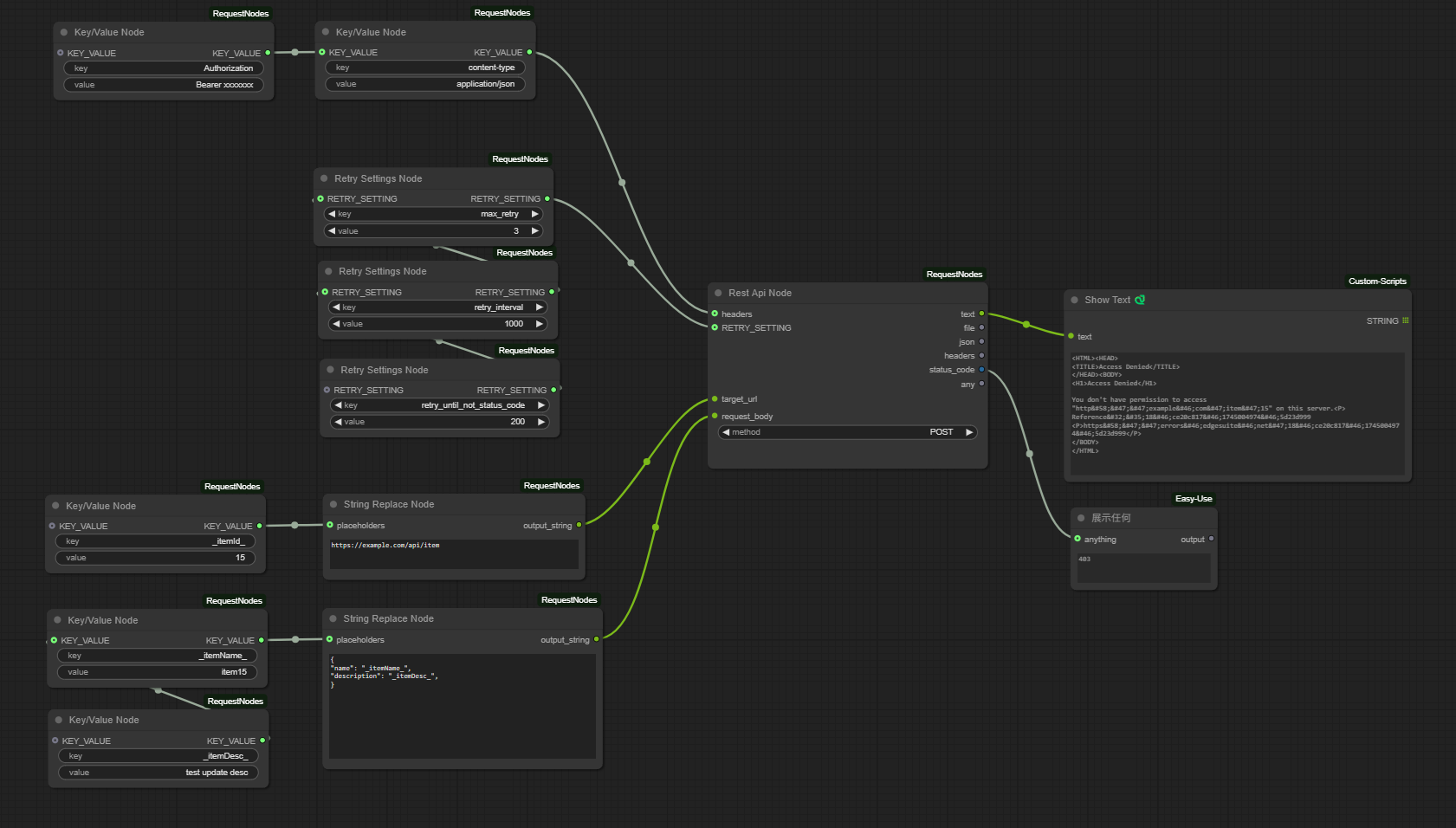Viewport: 1456px width, 828px height.
Task: Click the key field showing _itemName_
Action: [x=157, y=656]
